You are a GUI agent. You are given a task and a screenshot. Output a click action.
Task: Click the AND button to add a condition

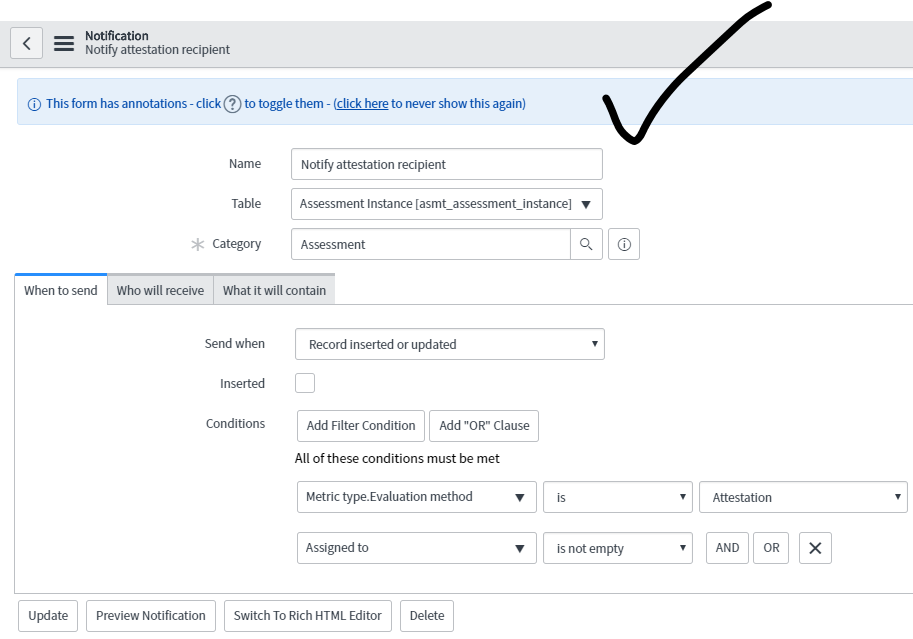click(x=727, y=547)
